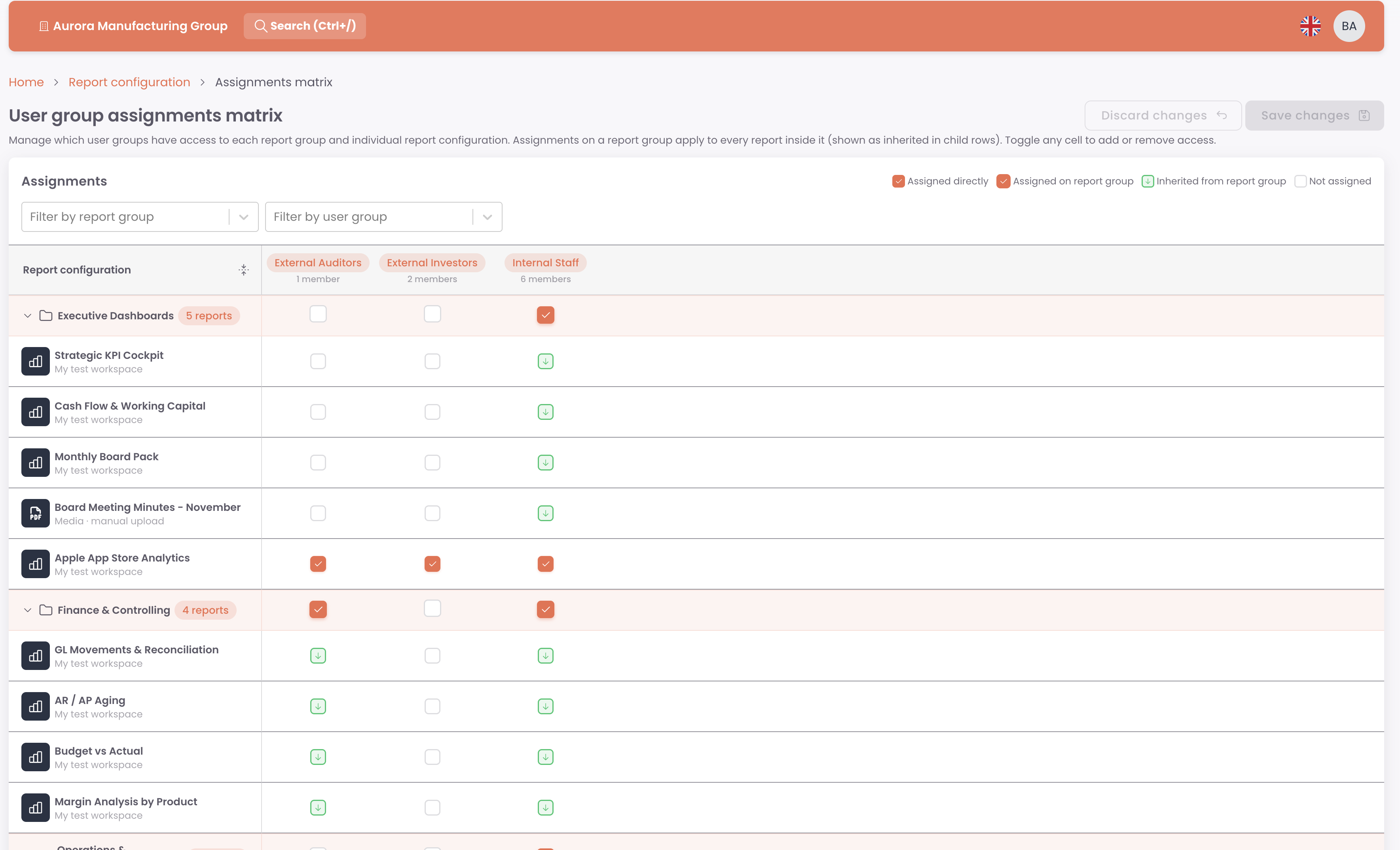Viewport: 1400px width, 850px height.
Task: Click the 'Assigned directly' legend item
Action: click(x=940, y=181)
